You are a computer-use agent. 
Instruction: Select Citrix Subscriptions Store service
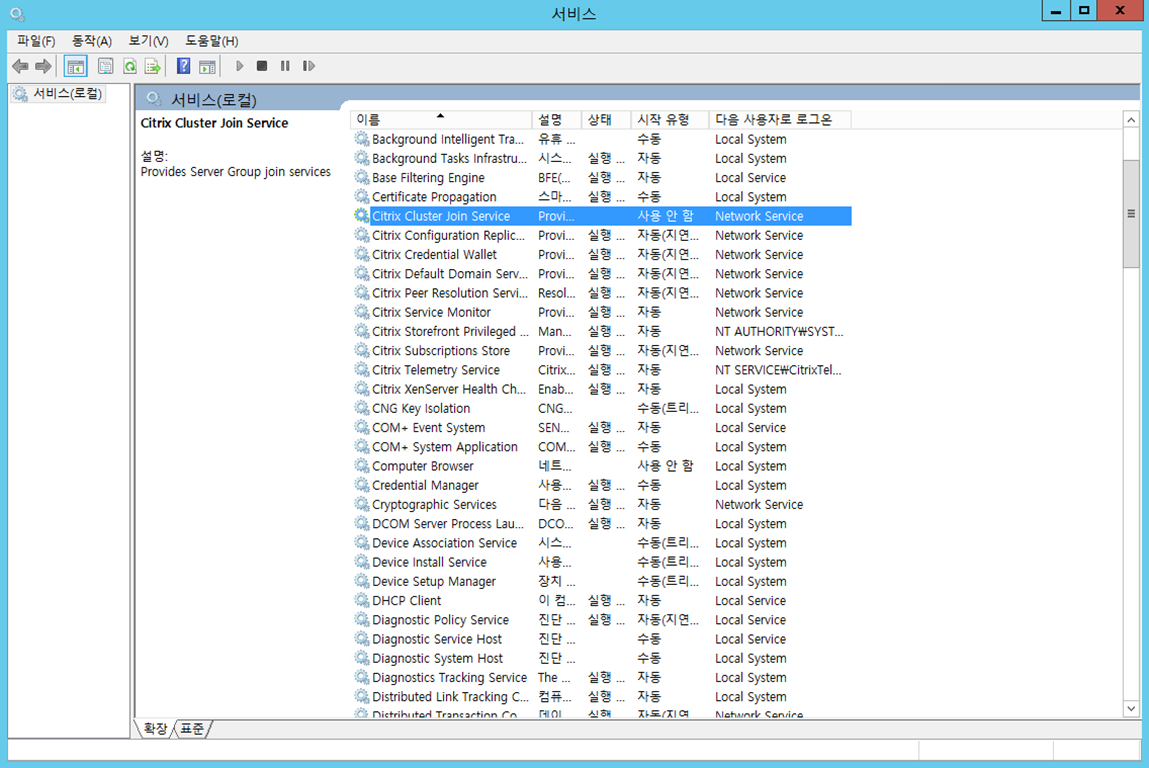[601, 350]
